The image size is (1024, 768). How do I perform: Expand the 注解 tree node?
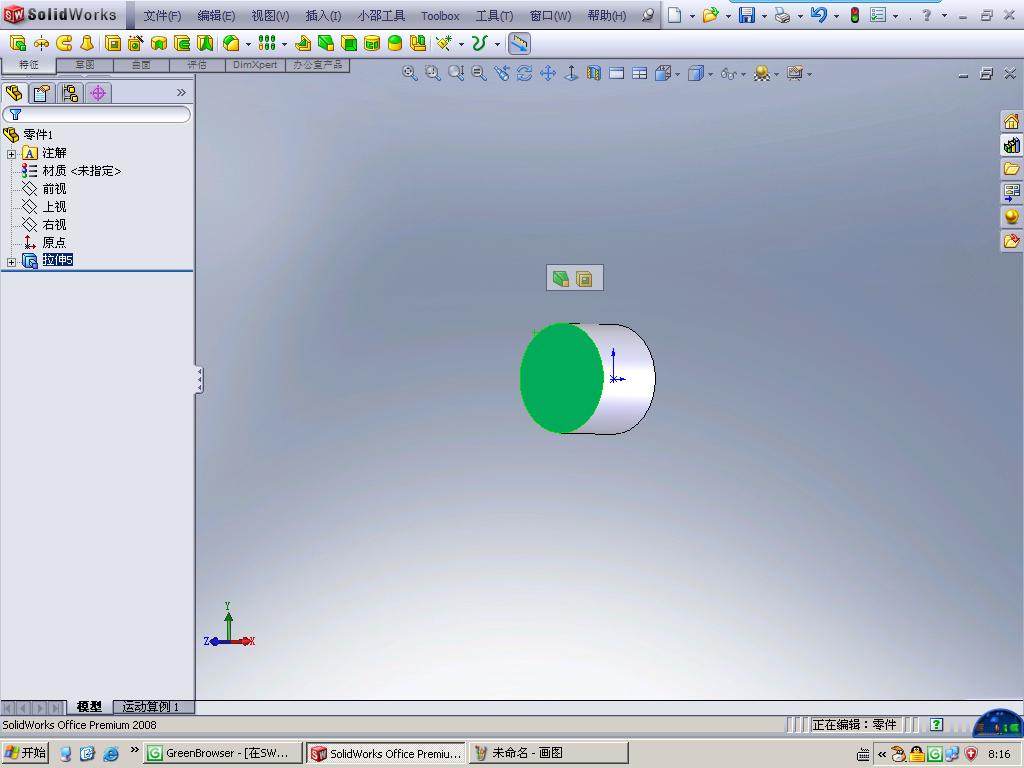click(11, 154)
